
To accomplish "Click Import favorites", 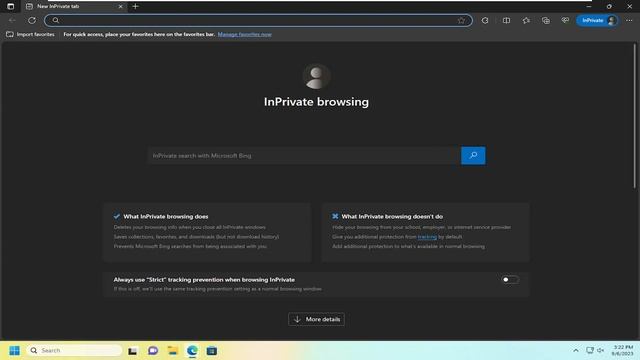I will 30,34.
